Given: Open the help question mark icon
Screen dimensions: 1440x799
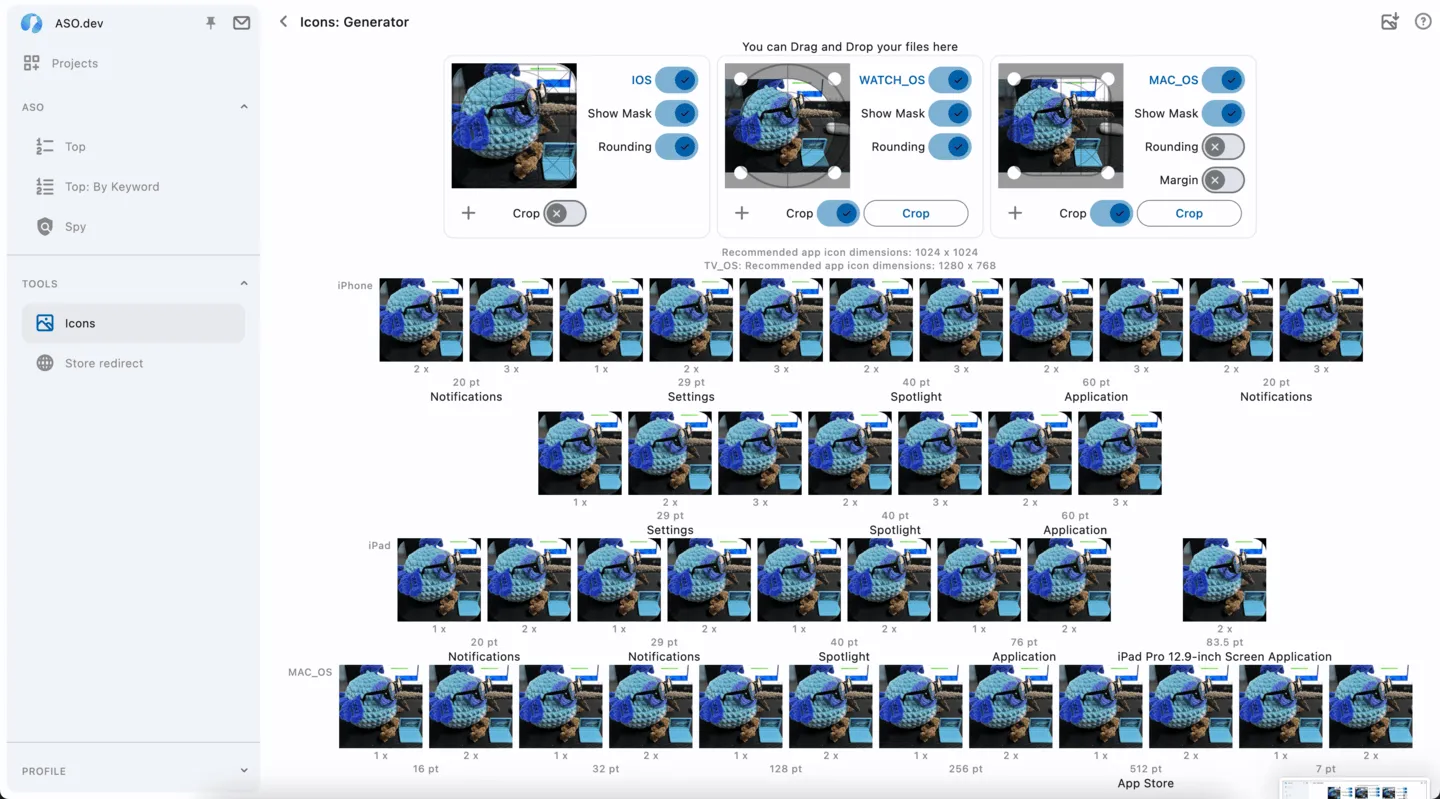Looking at the screenshot, I should click(x=1422, y=22).
